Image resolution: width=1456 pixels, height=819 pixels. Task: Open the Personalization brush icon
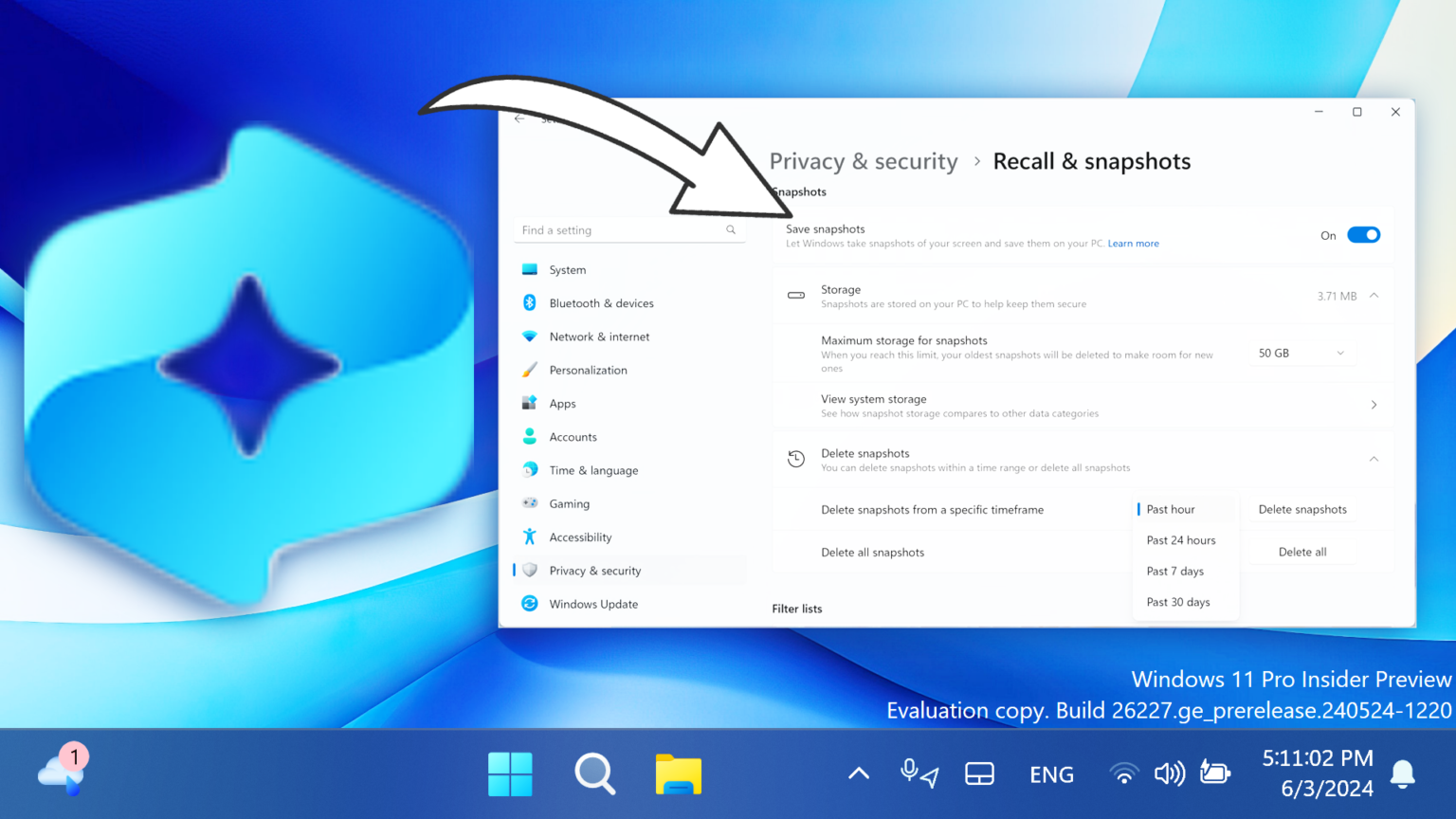(530, 370)
